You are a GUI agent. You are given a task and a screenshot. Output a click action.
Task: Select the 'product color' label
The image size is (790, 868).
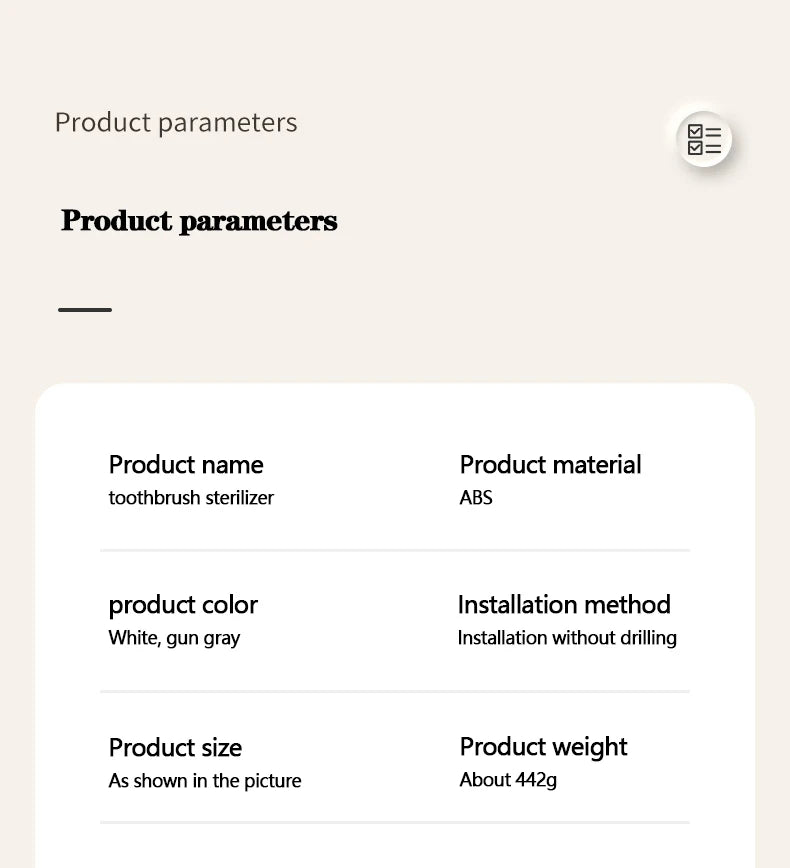tap(183, 605)
